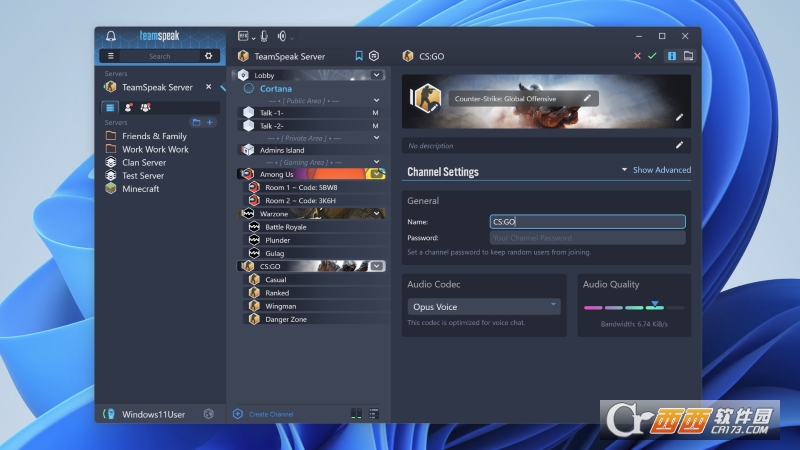Switch to the compact list view icon

374,414
